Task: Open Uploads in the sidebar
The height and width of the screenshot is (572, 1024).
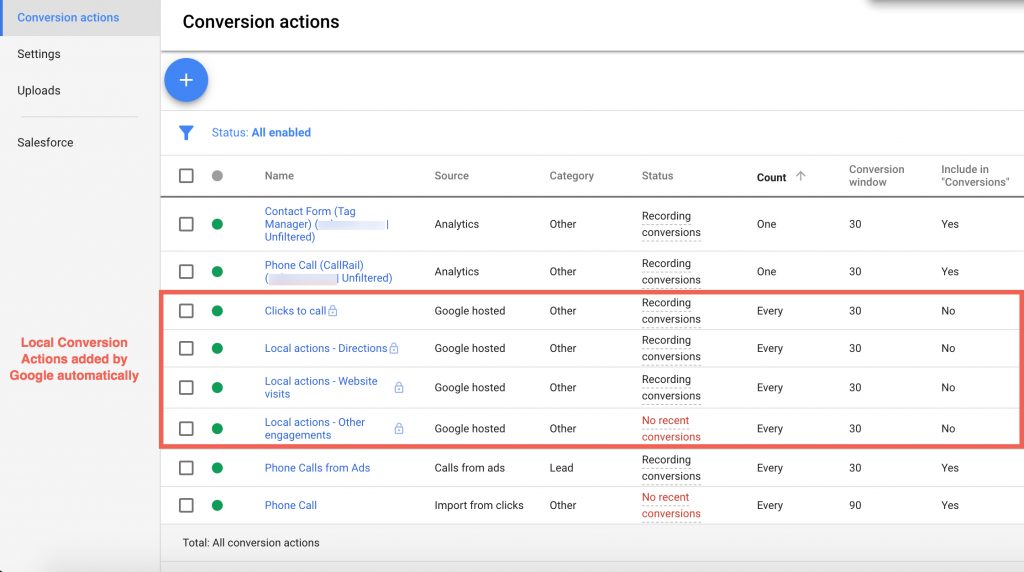Action: pos(39,91)
